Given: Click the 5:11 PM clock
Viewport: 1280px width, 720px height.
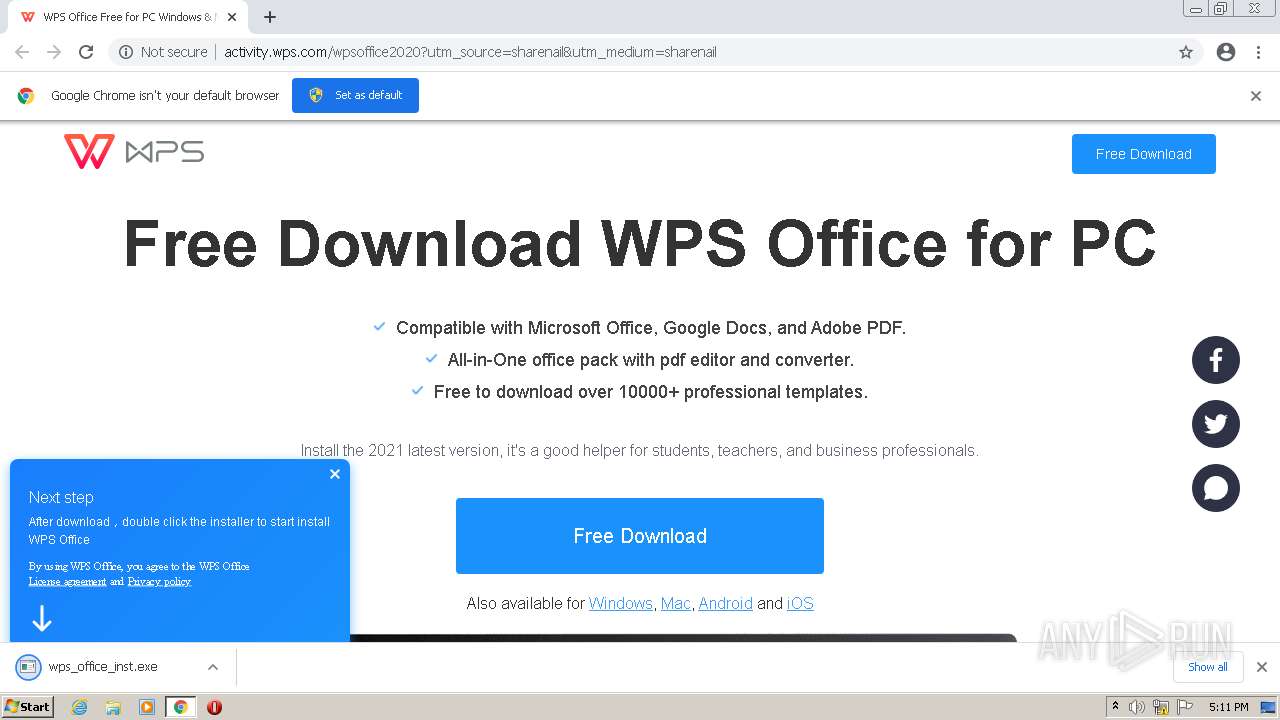Looking at the screenshot, I should [1228, 707].
